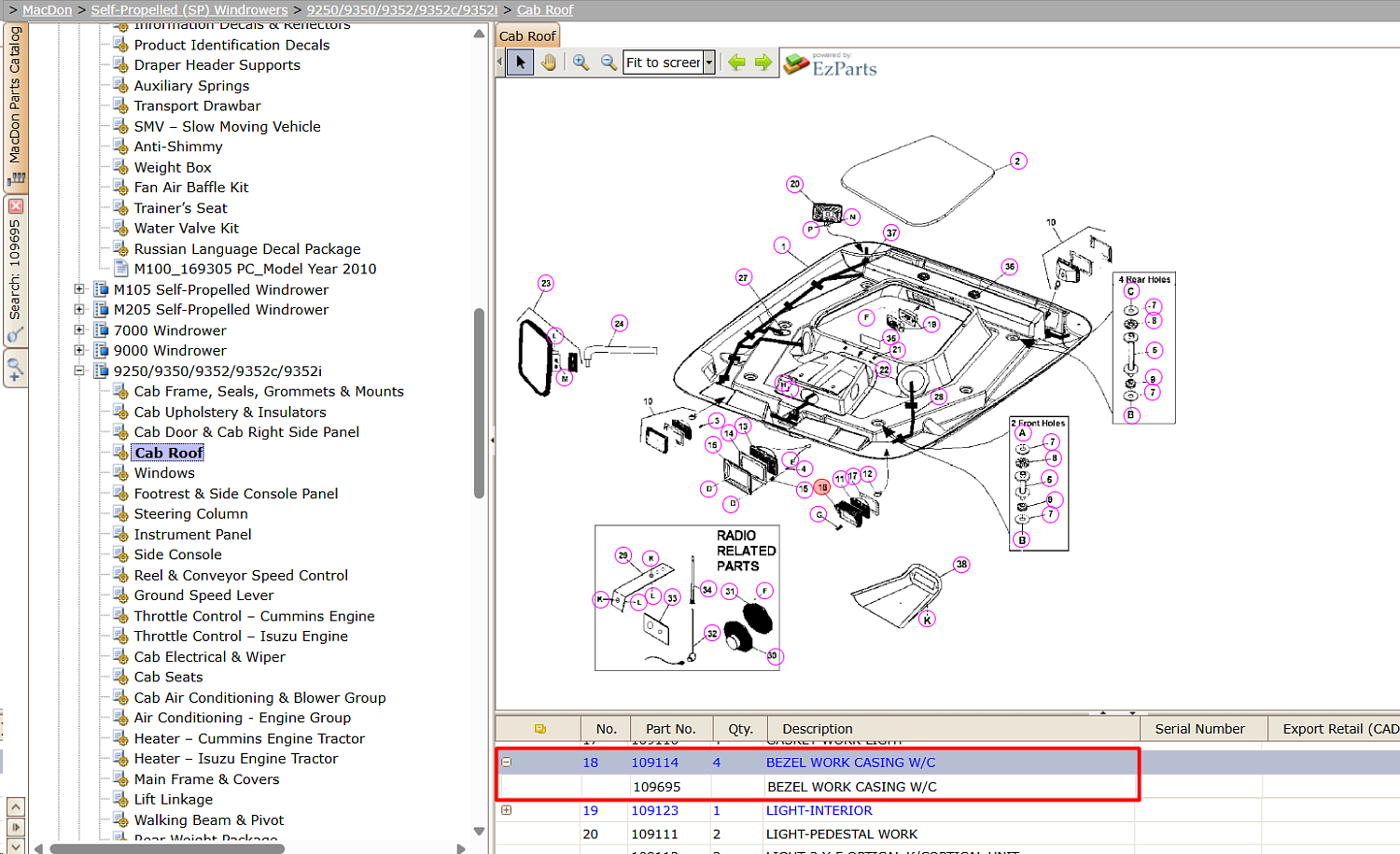Select Ground Speed Lever
The image size is (1400, 854).
tap(203, 595)
